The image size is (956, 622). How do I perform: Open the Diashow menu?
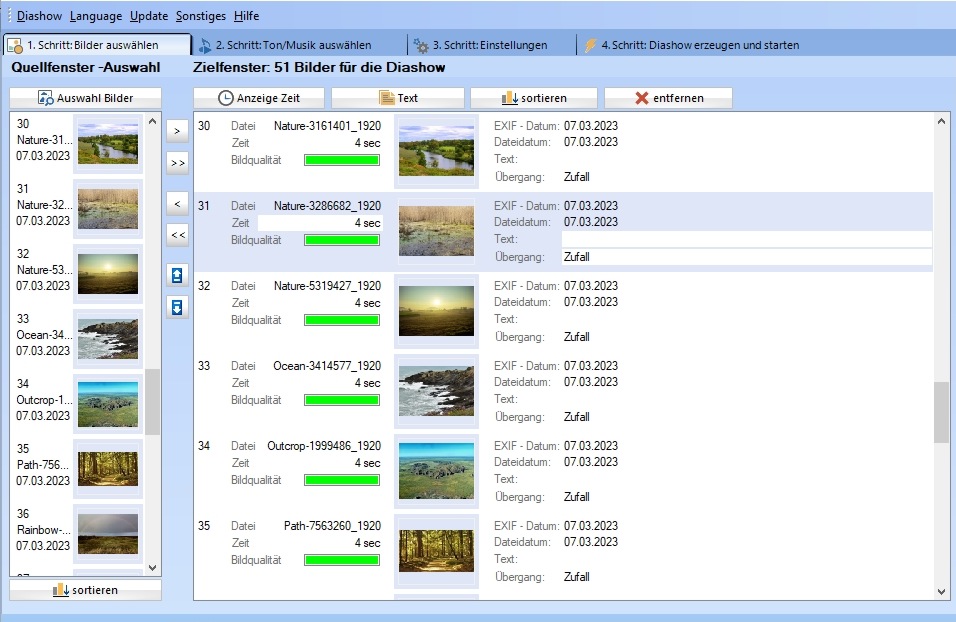click(x=39, y=15)
